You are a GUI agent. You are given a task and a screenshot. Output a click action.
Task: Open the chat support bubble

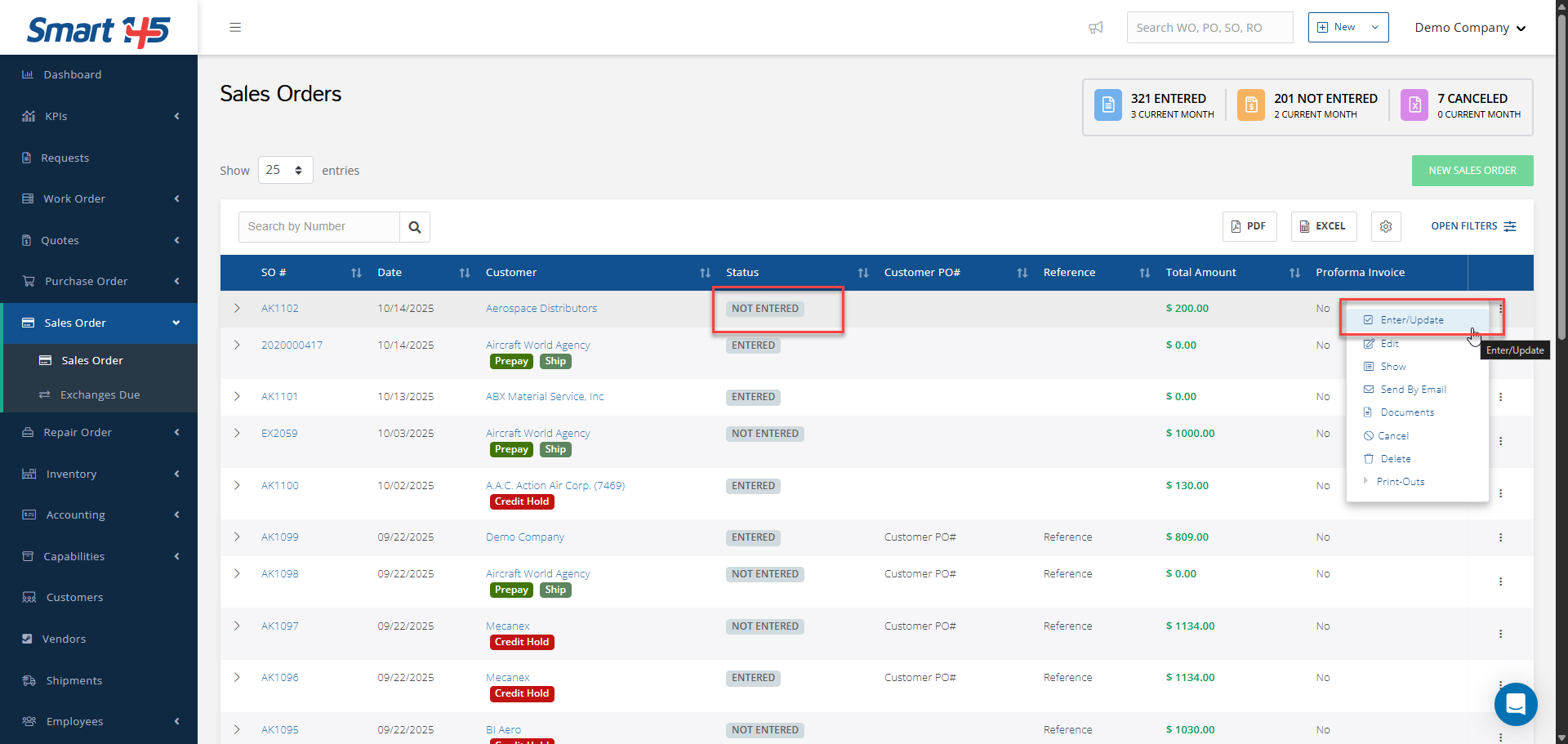[1516, 703]
